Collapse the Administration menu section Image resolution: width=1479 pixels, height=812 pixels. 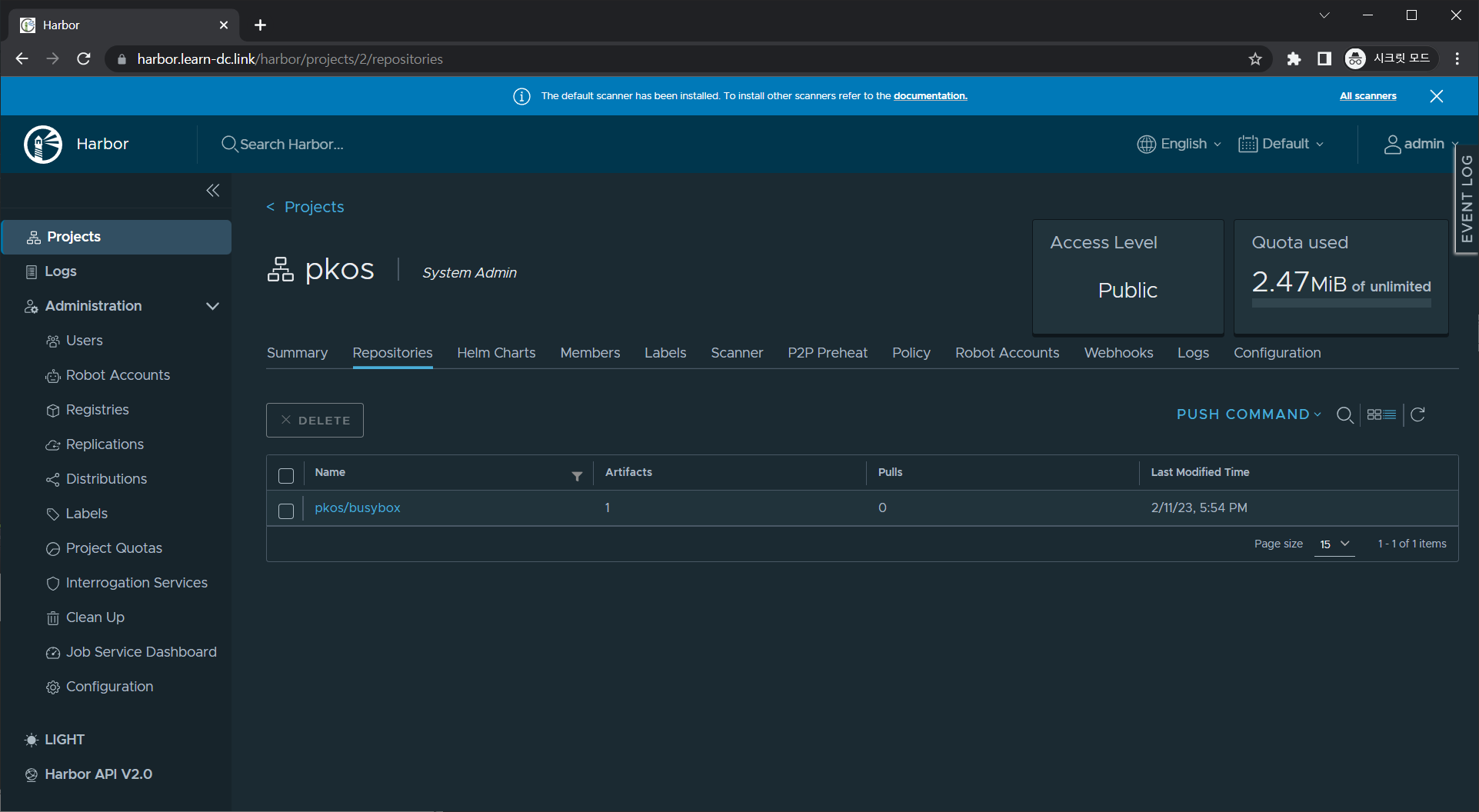point(212,306)
